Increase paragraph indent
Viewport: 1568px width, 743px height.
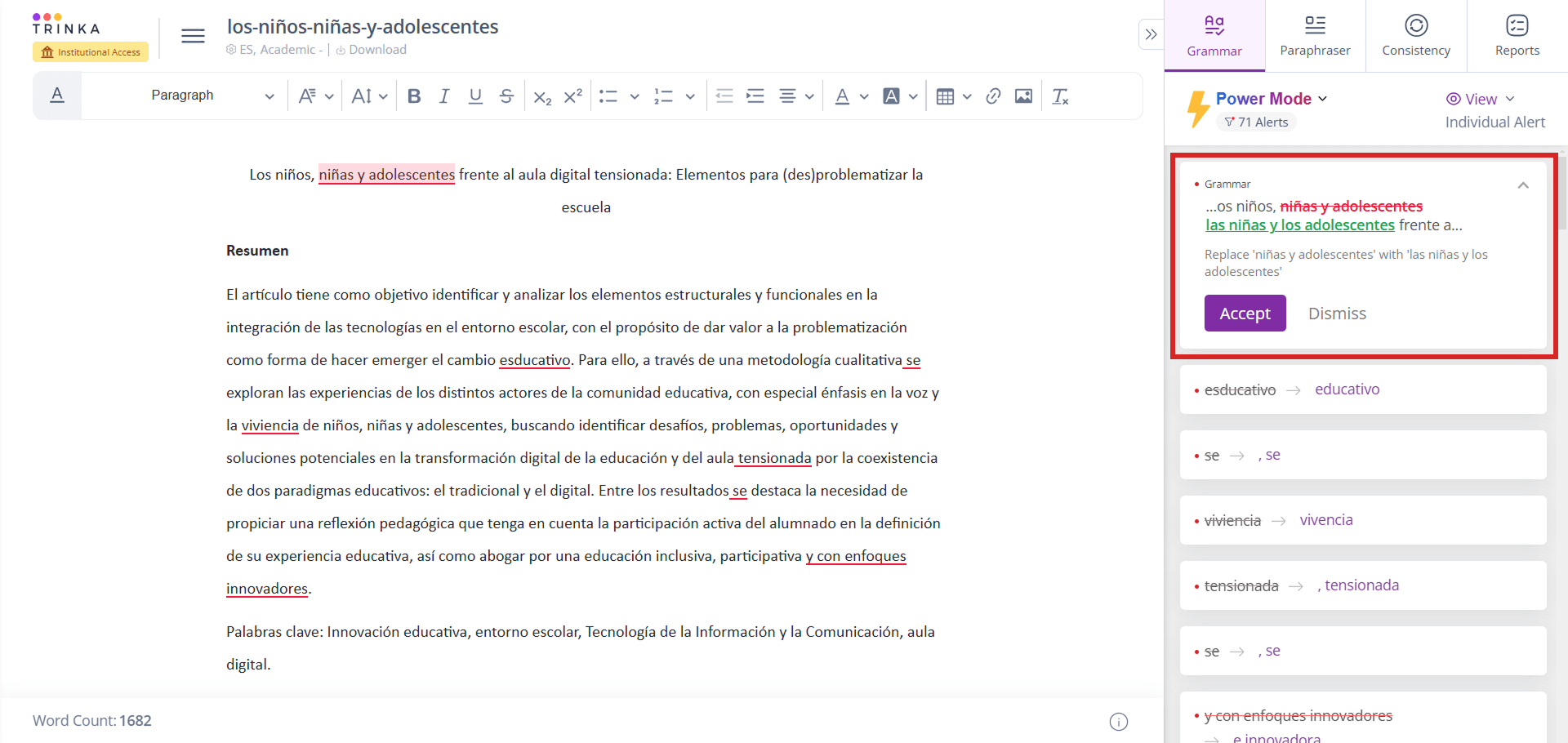click(x=755, y=96)
